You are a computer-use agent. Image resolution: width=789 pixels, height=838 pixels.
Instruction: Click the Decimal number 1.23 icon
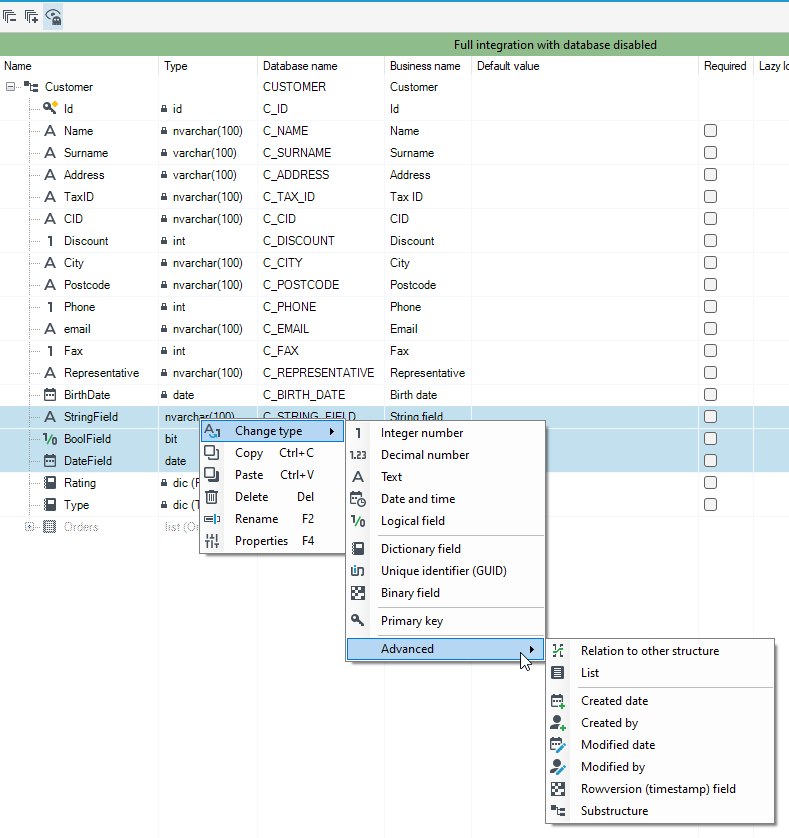click(x=358, y=455)
